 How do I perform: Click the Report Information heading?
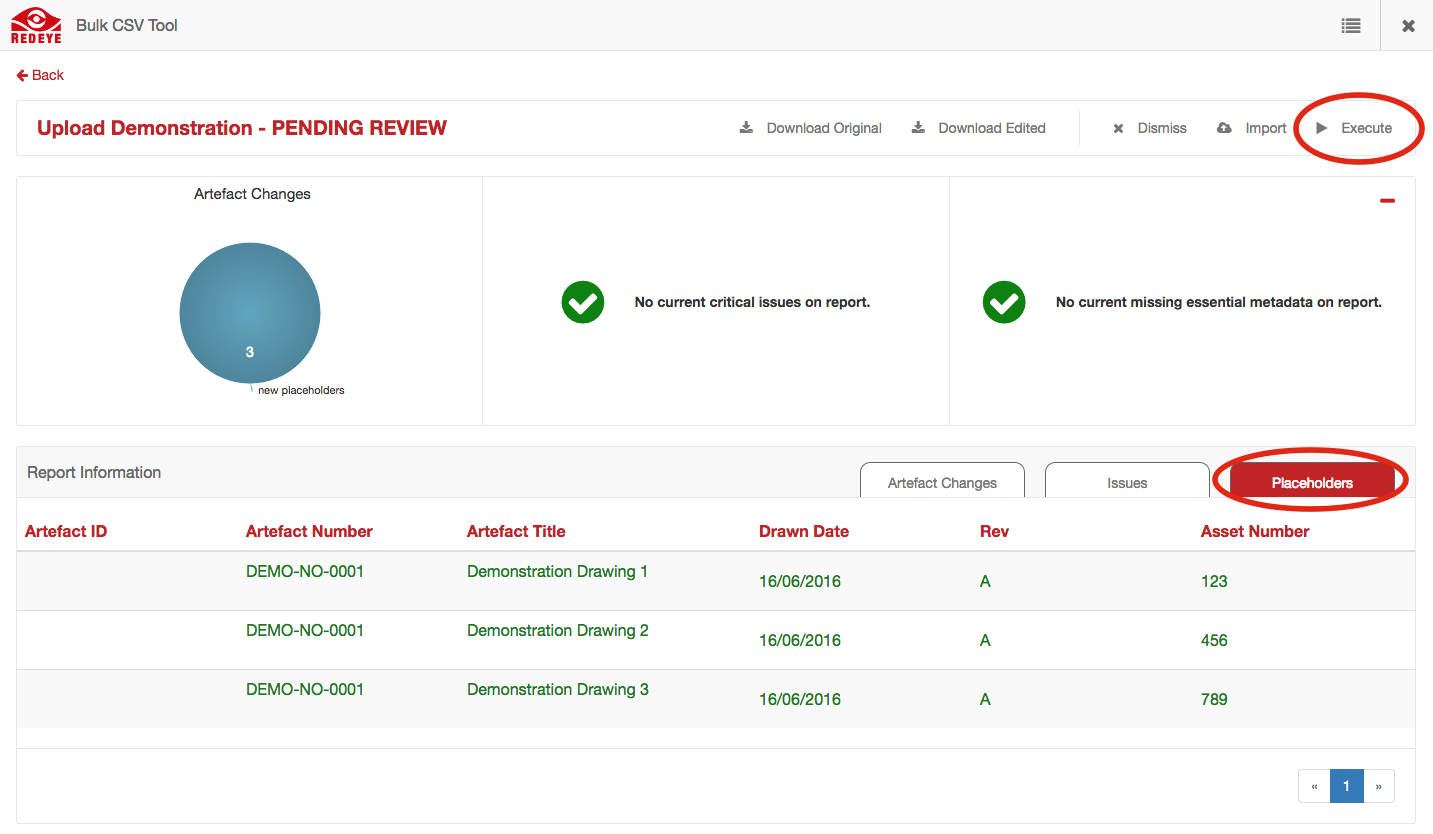pos(94,472)
